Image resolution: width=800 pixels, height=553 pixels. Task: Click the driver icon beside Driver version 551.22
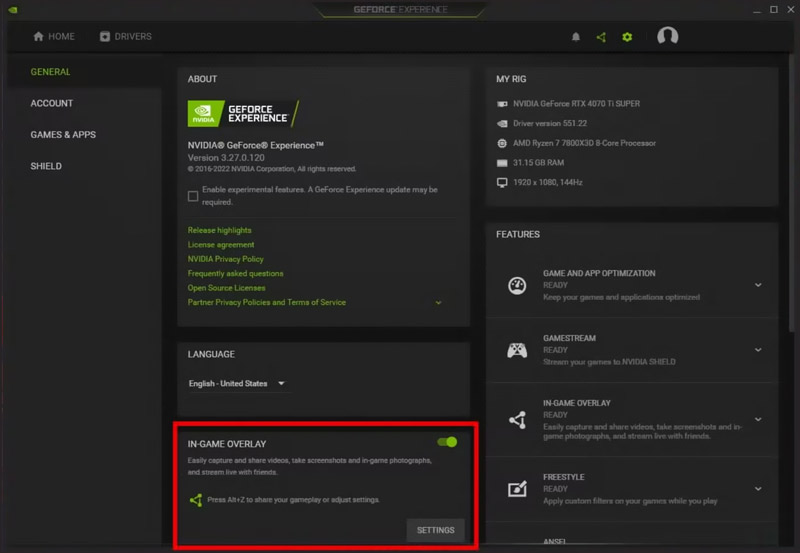pos(502,123)
